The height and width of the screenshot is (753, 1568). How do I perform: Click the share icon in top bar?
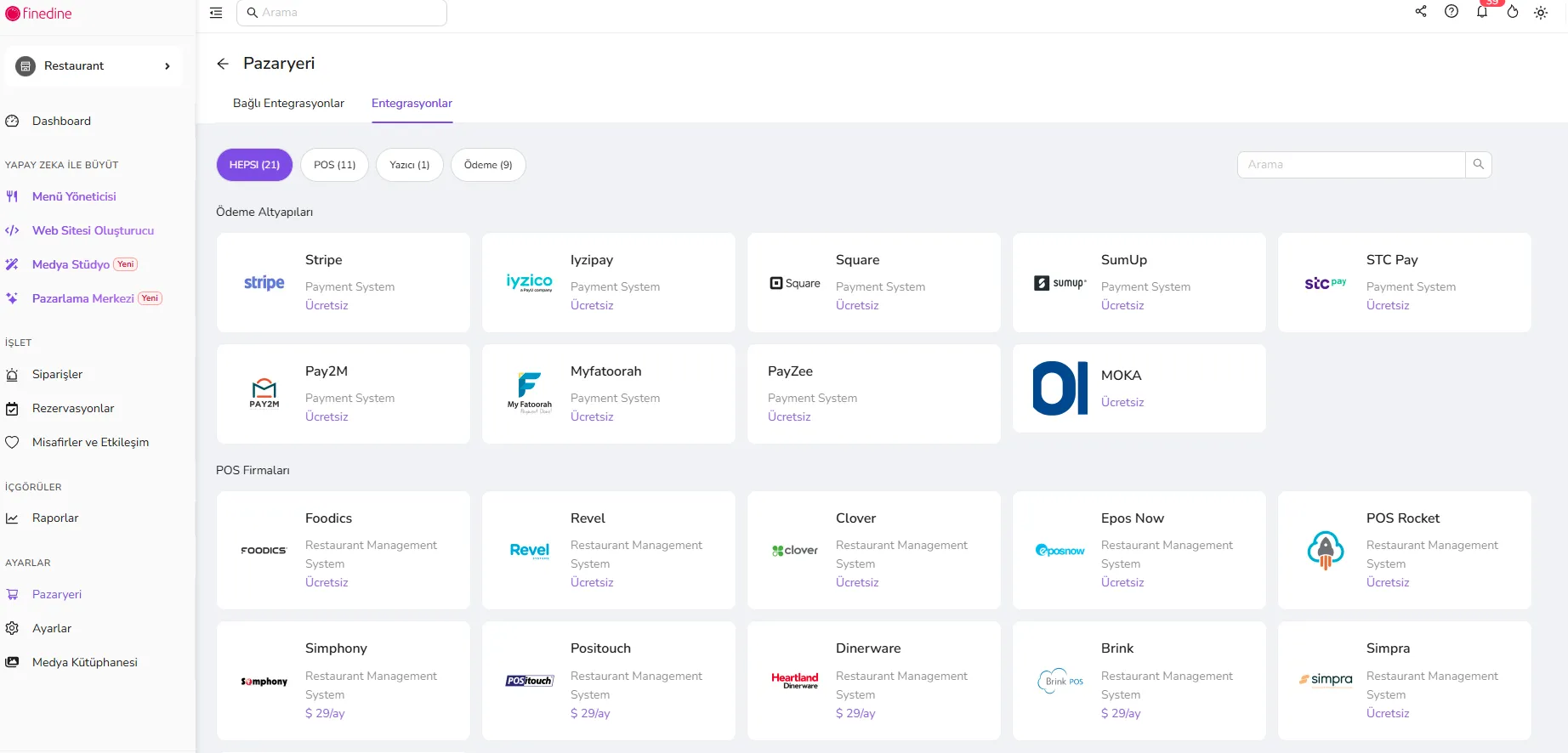1421,12
